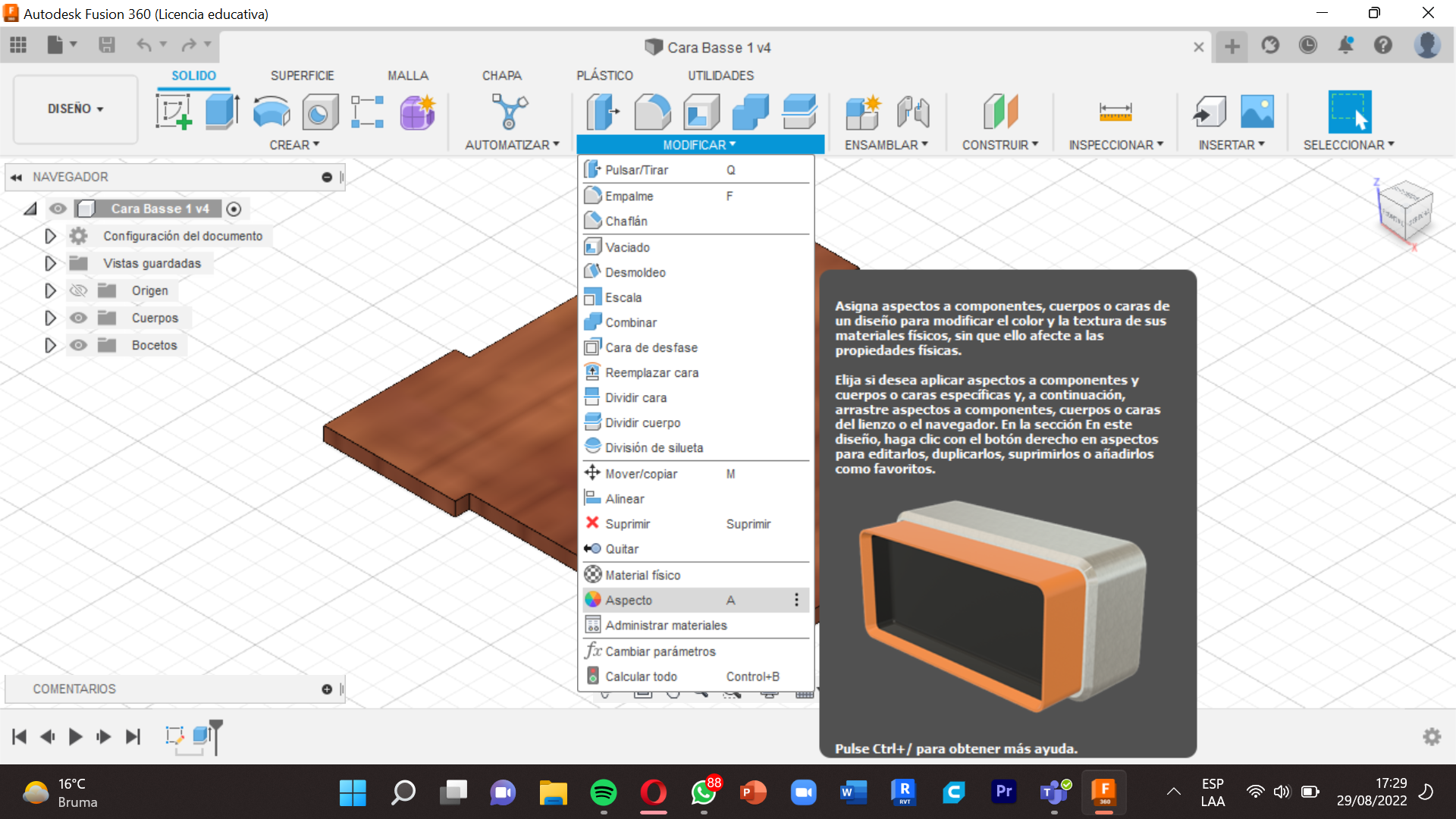Open the notifications bell icon
Image resolution: width=1456 pixels, height=819 pixels.
[1345, 45]
